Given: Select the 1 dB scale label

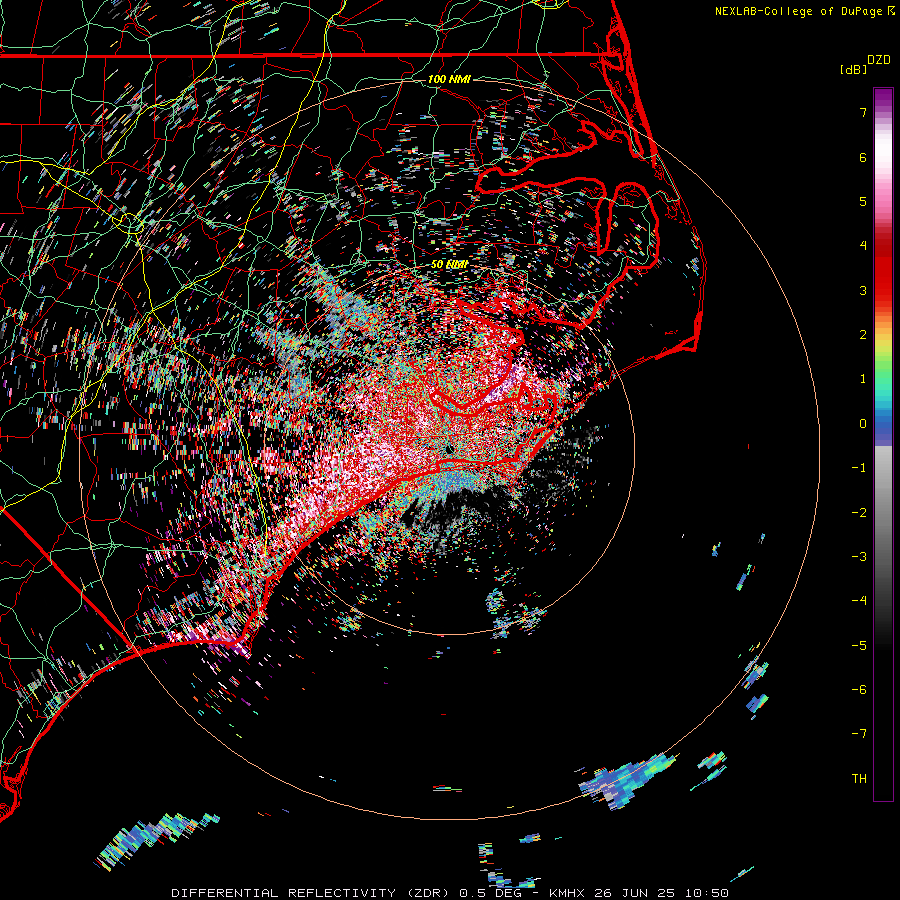Looking at the screenshot, I should click(x=863, y=379).
